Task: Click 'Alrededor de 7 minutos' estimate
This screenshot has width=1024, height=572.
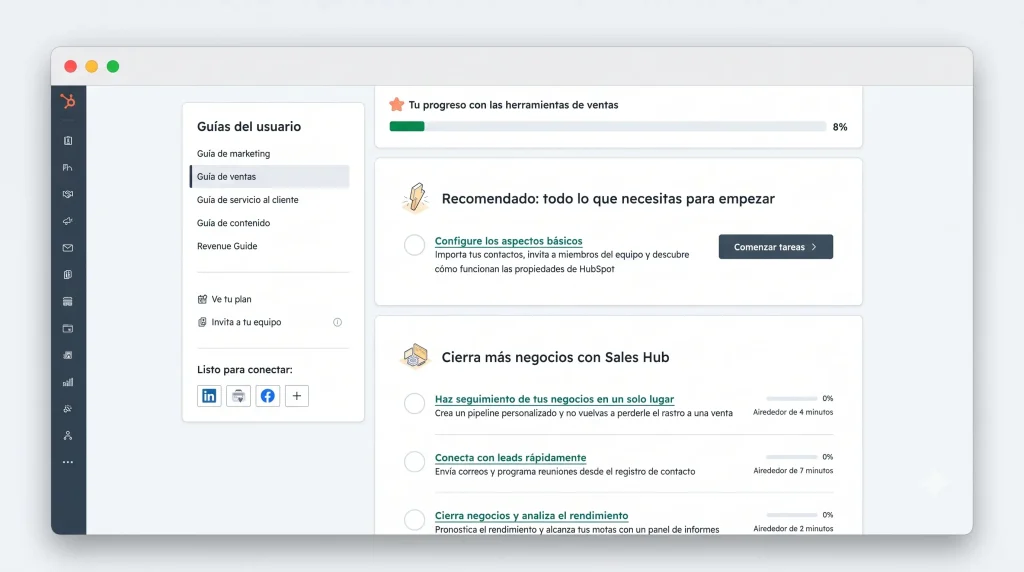Action: pos(793,471)
